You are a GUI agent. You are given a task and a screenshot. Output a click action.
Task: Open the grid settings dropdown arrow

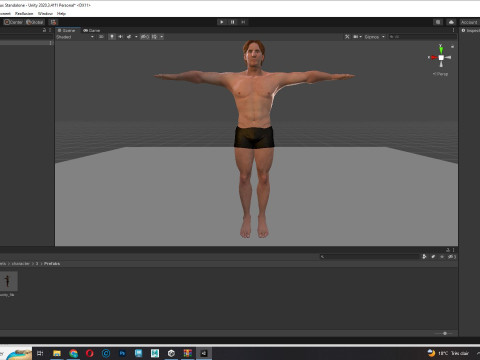pyautogui.click(x=162, y=37)
